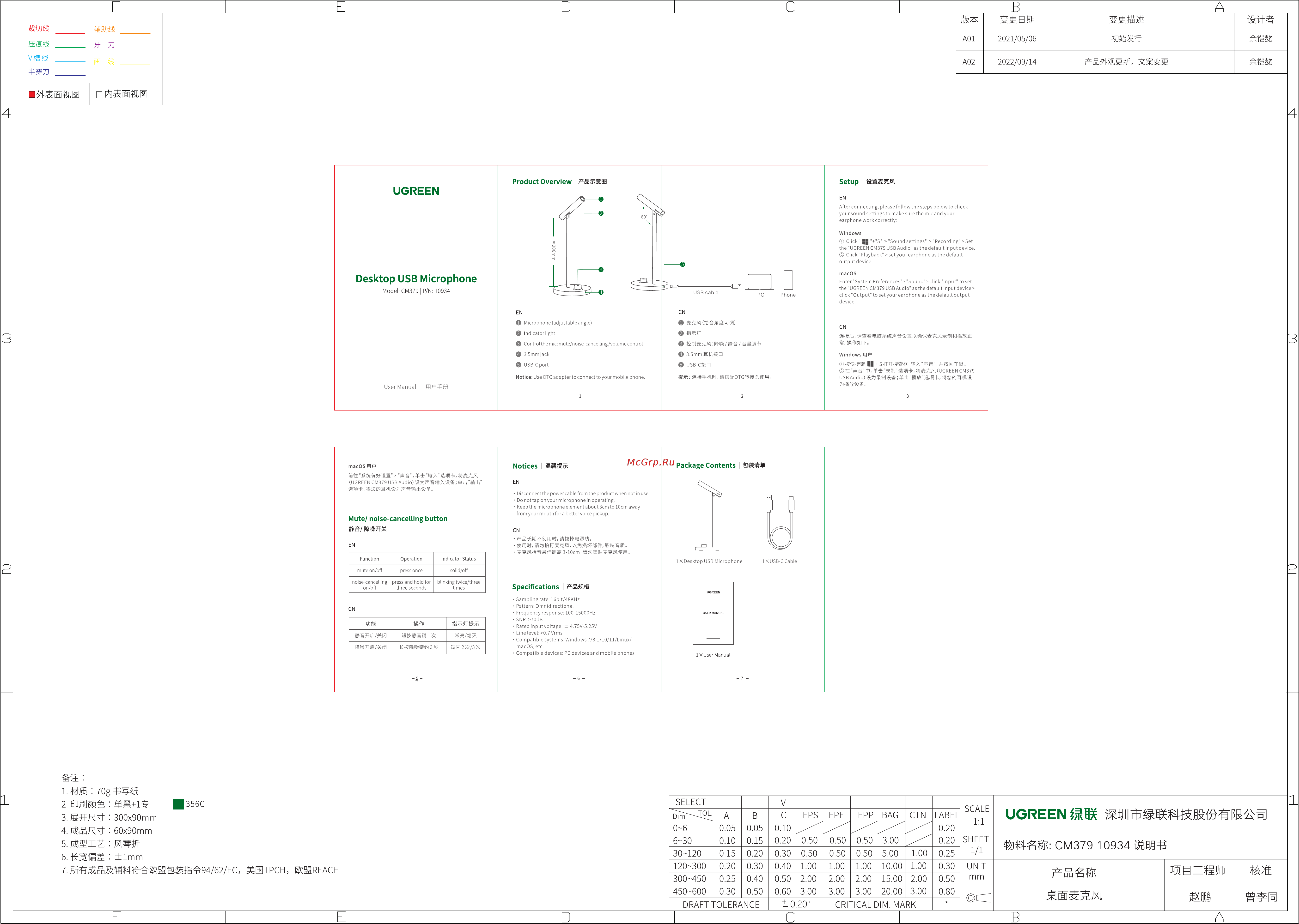Select the V槽线 legend label

pos(38,59)
